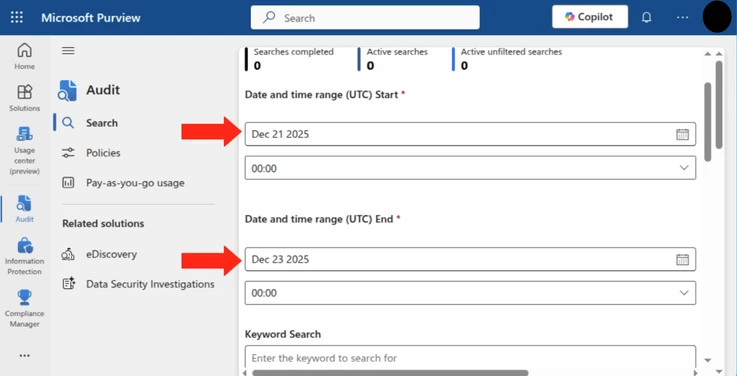The height and width of the screenshot is (376, 737).
Task: Click the end date field Dec 23 2025
Action: [470, 259]
